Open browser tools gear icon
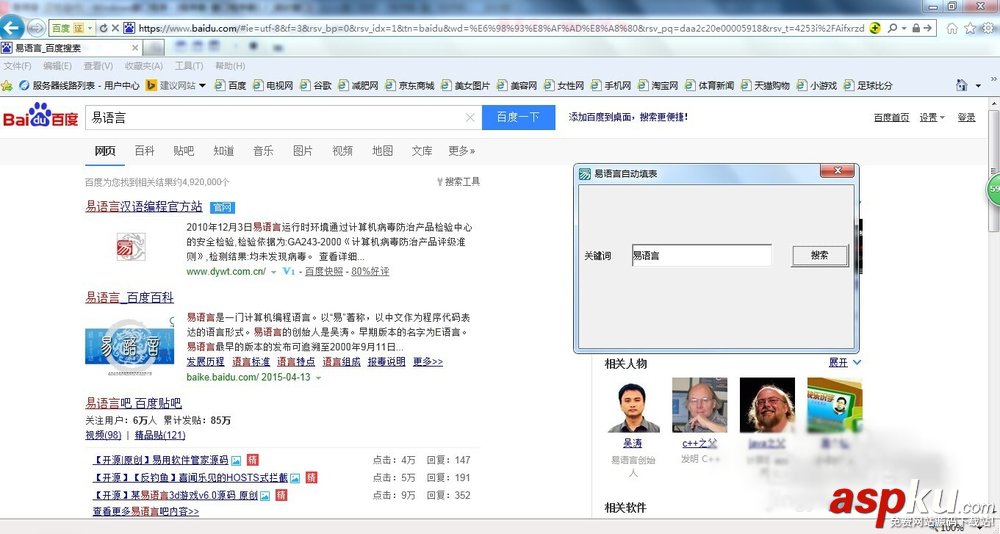This screenshot has height=534, width=1000. click(x=988, y=28)
